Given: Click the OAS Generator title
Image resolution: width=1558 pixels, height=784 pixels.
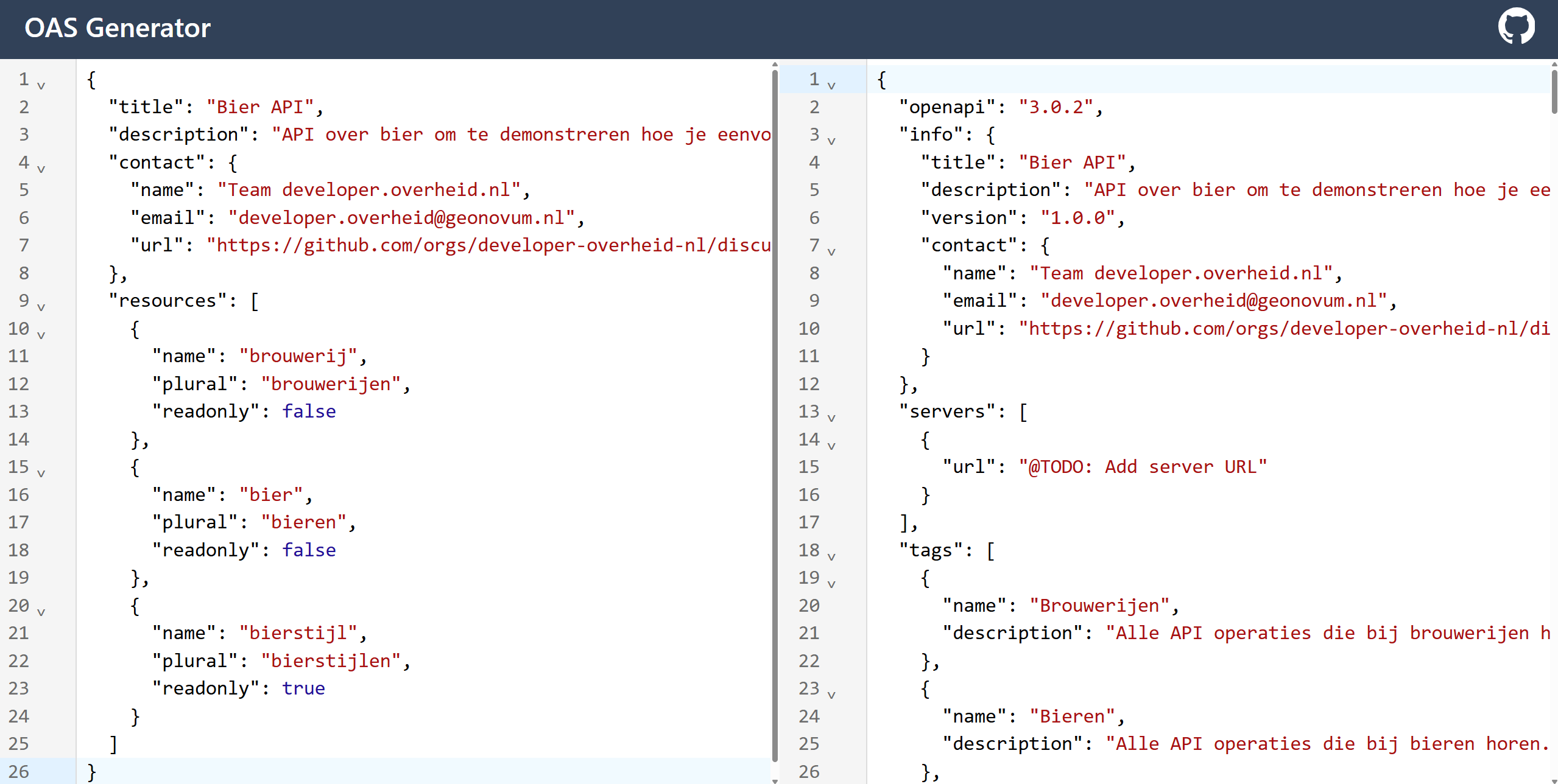Looking at the screenshot, I should [118, 28].
